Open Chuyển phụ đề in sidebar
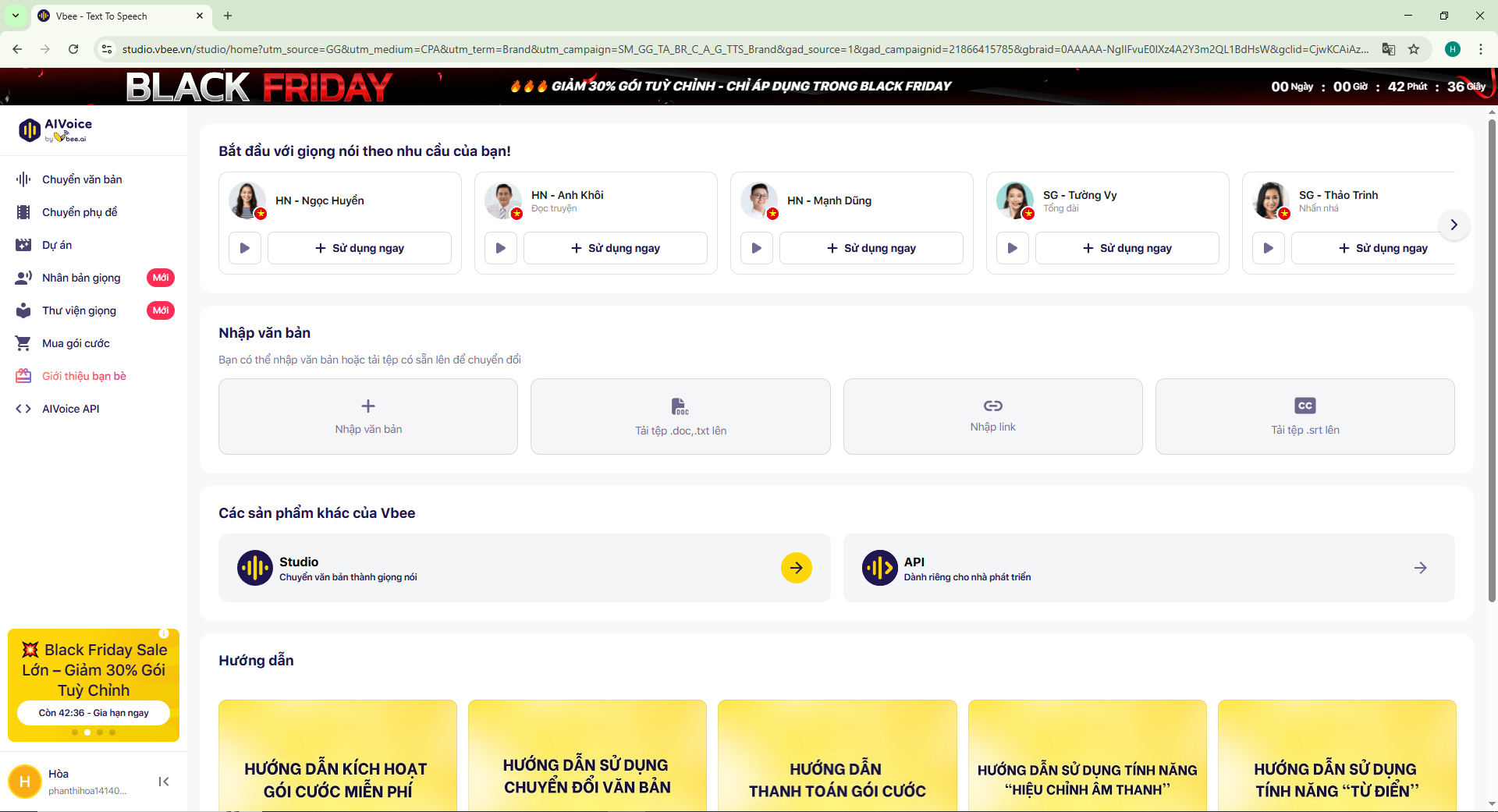The height and width of the screenshot is (812, 1498). pyautogui.click(x=80, y=212)
